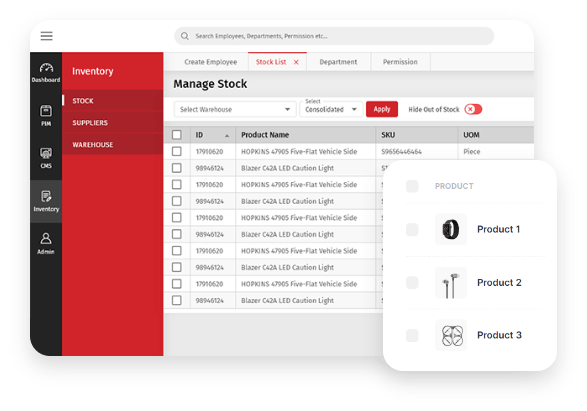Click the Product 2 earphones thumbnail
The width and height of the screenshot is (587, 411).
pos(451,283)
